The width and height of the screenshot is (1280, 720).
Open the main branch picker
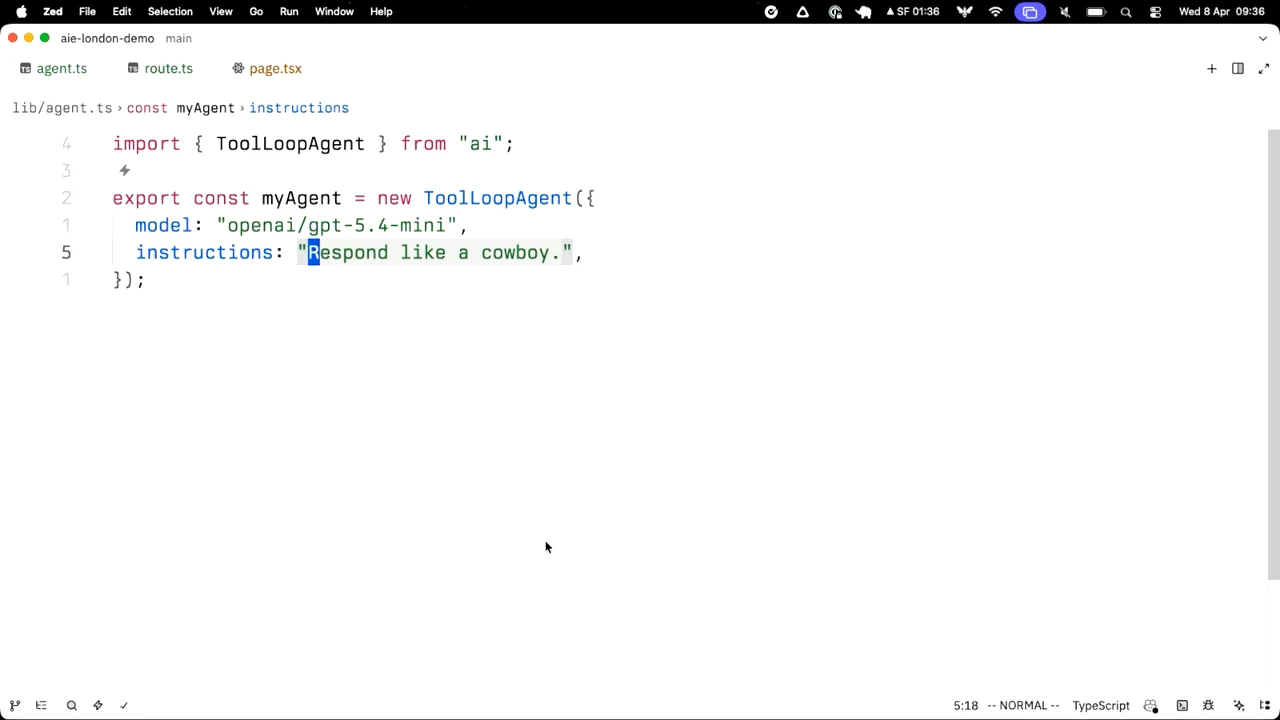click(x=178, y=38)
